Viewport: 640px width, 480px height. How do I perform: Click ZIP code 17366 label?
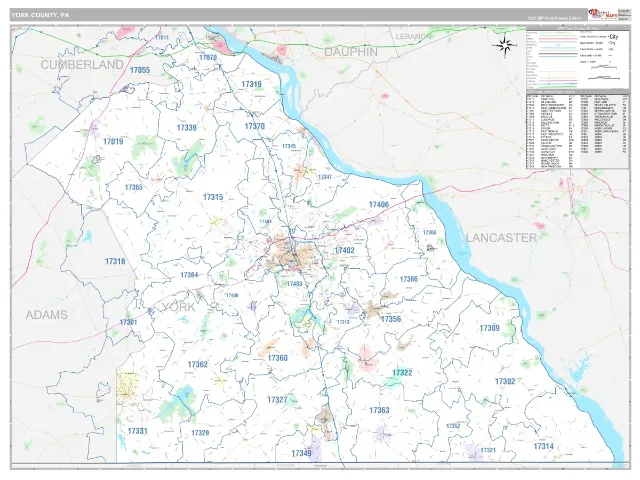pos(409,279)
